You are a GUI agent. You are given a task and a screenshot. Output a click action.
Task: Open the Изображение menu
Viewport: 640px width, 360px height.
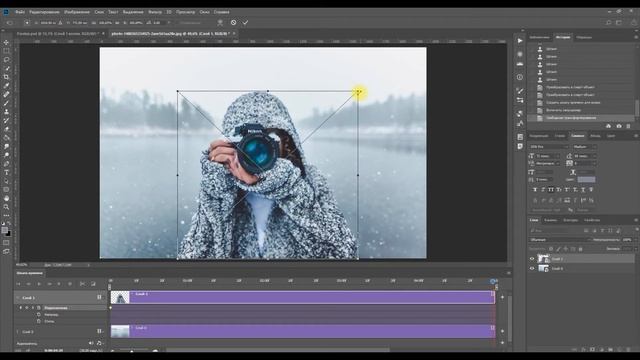click(77, 12)
